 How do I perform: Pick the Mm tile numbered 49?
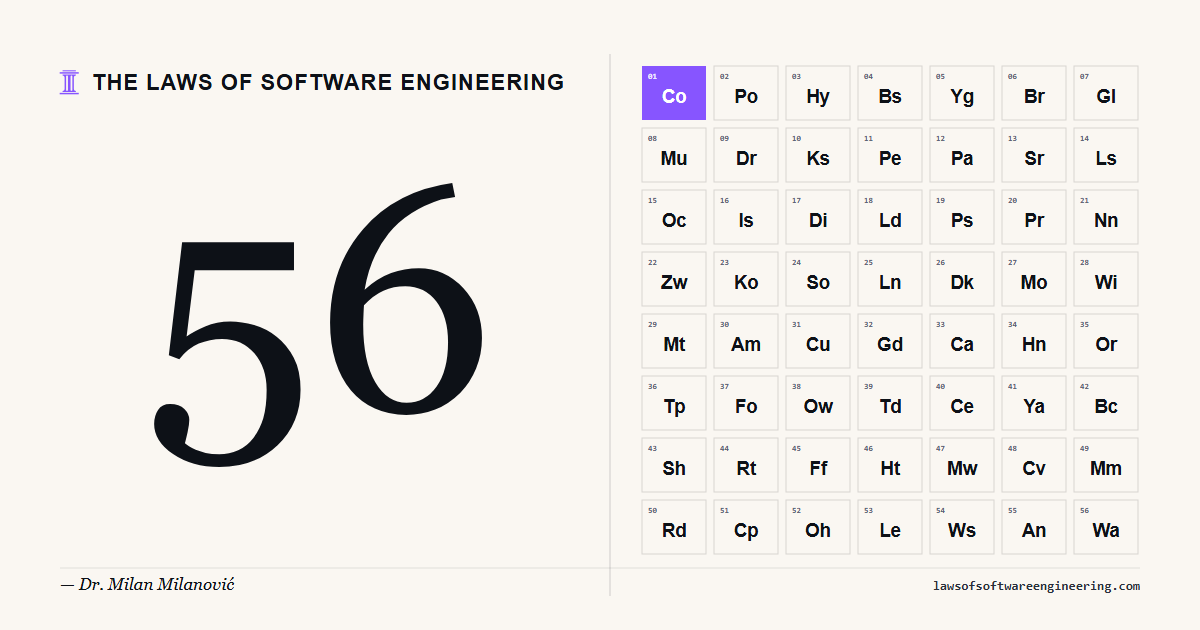(x=1106, y=465)
